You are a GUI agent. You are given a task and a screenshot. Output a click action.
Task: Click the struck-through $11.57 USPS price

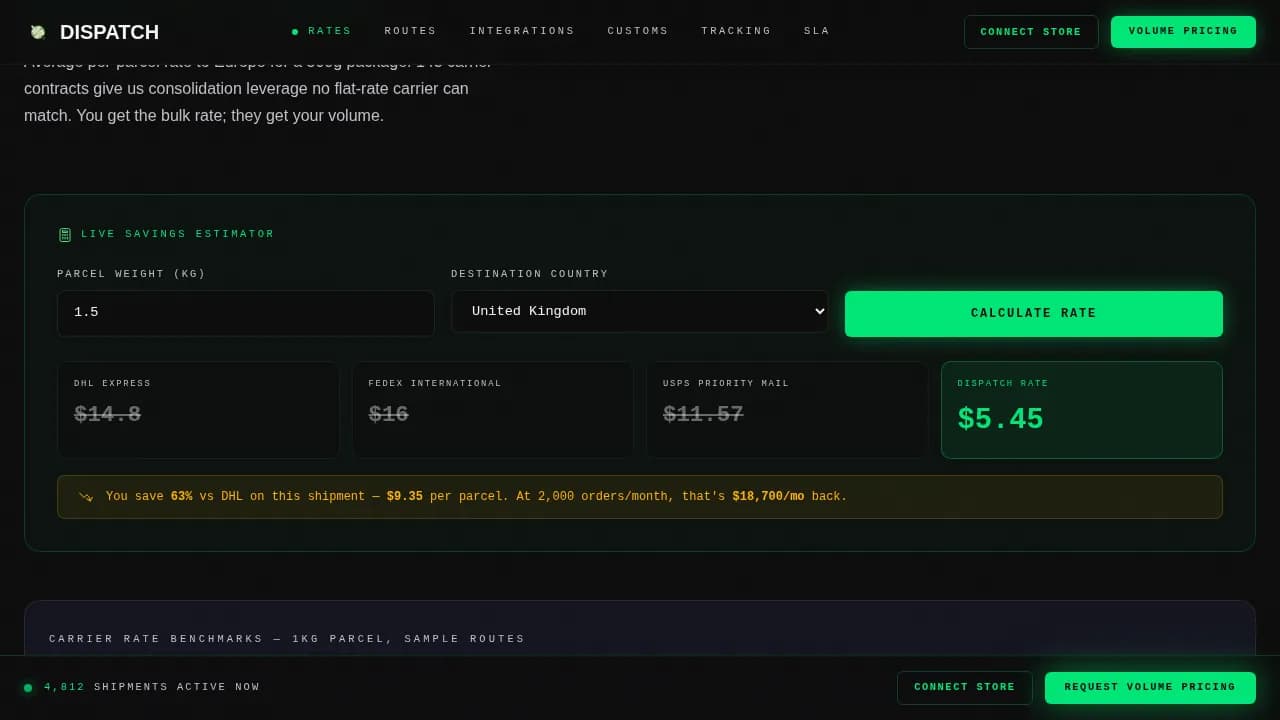[x=703, y=414]
